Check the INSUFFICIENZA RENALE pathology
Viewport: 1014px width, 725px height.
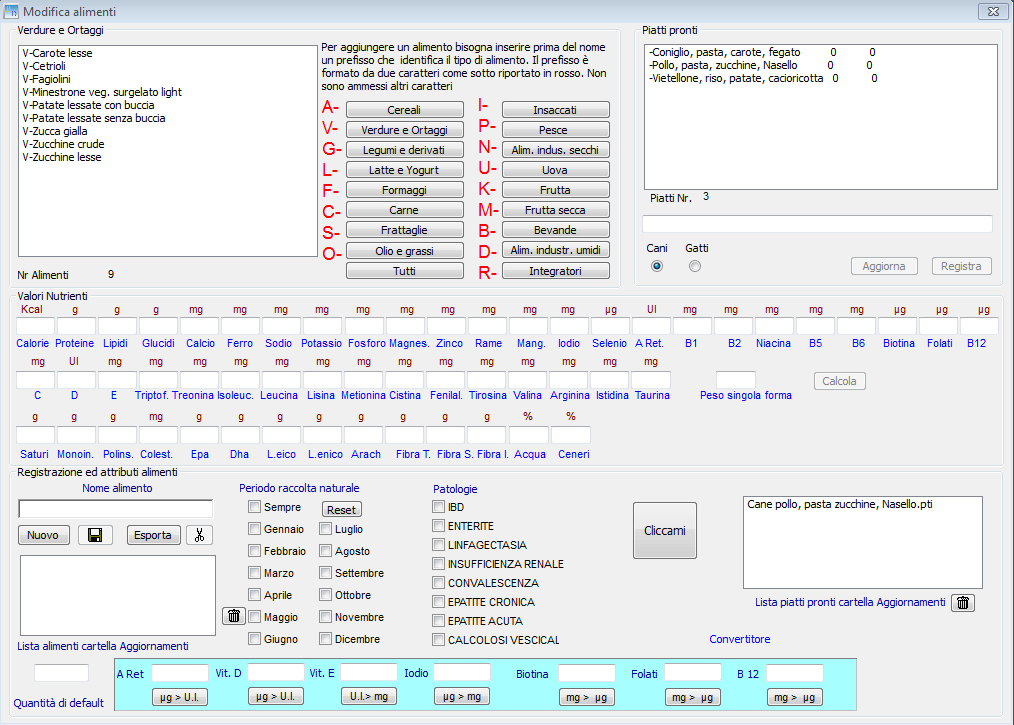click(439, 564)
